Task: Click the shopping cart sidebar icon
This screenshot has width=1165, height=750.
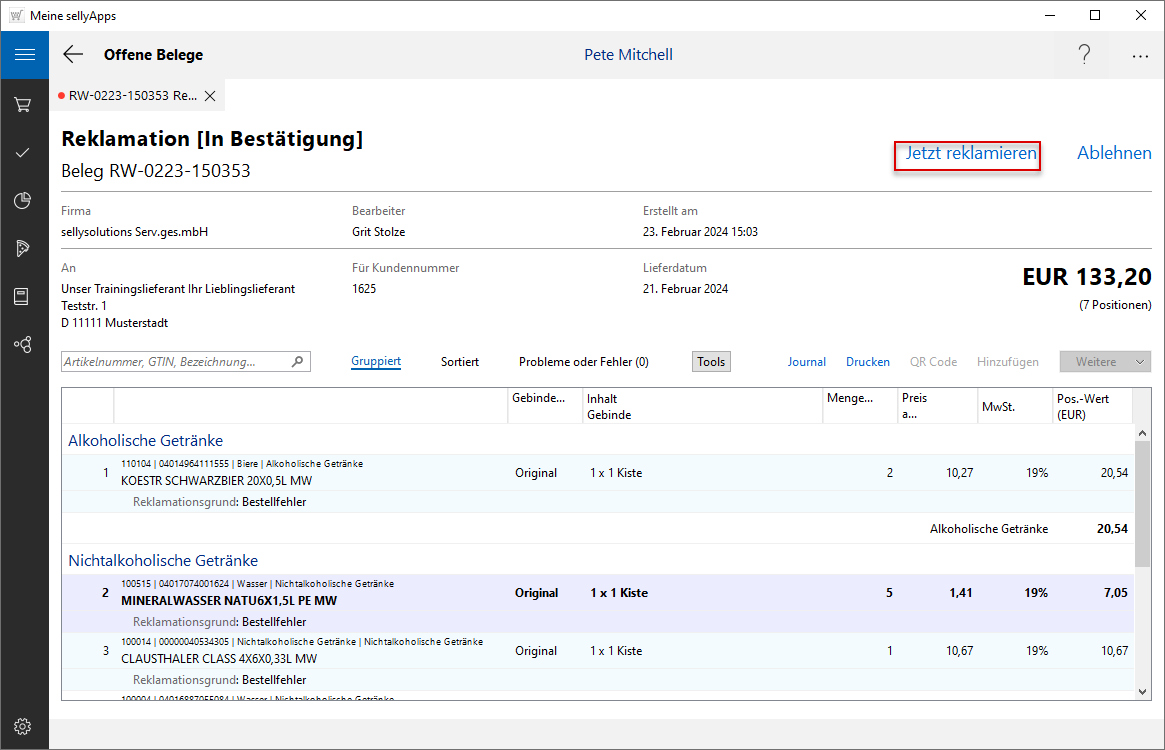Action: click(23, 104)
